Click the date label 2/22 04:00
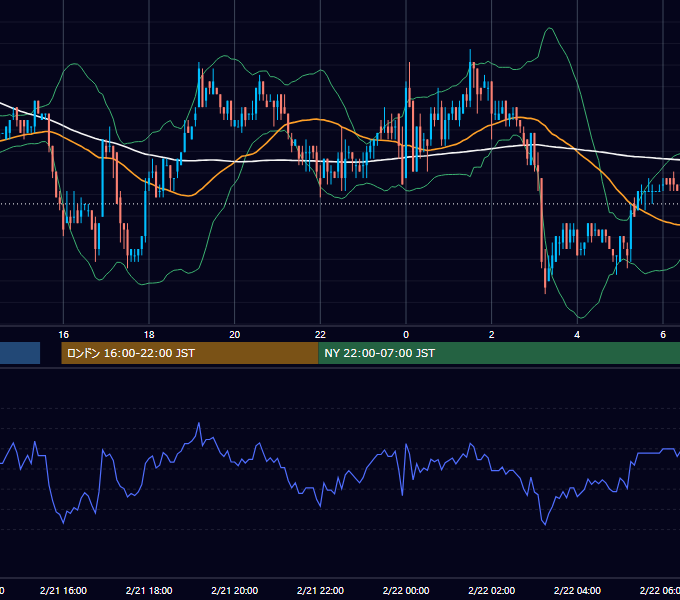This screenshot has width=680, height=600. pos(577,590)
